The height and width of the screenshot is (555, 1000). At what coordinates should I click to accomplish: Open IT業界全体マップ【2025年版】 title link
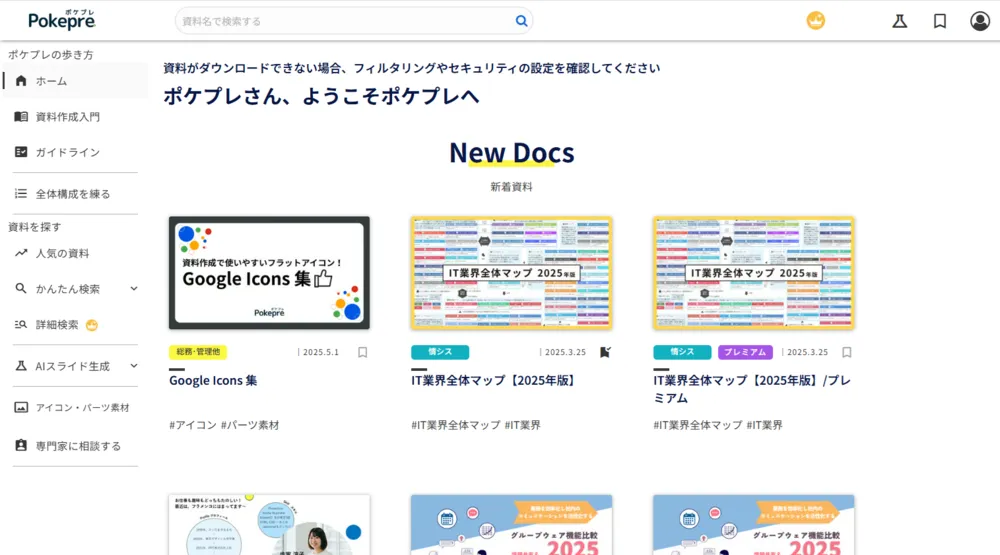pyautogui.click(x=496, y=380)
